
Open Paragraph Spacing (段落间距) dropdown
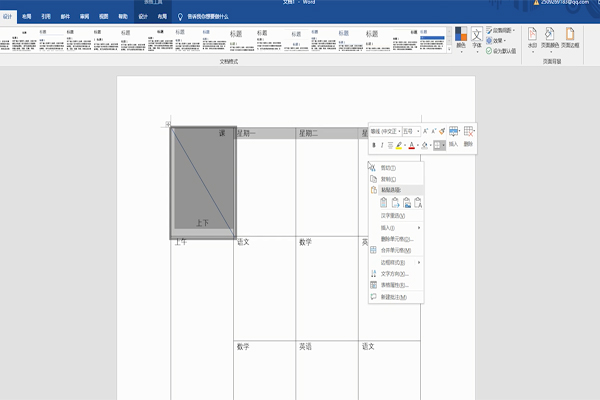coord(501,30)
